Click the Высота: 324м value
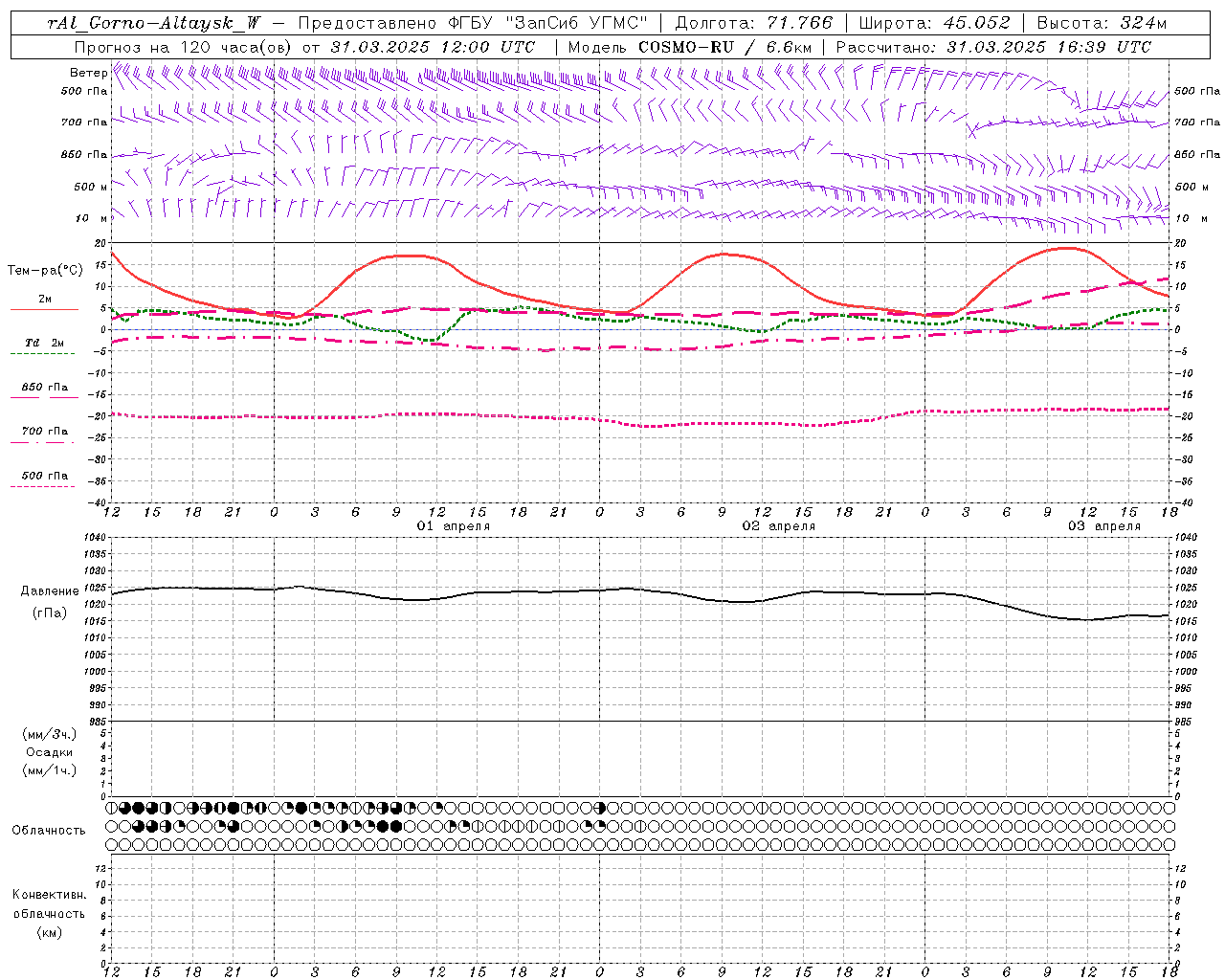The image size is (1225, 980). [1102, 23]
